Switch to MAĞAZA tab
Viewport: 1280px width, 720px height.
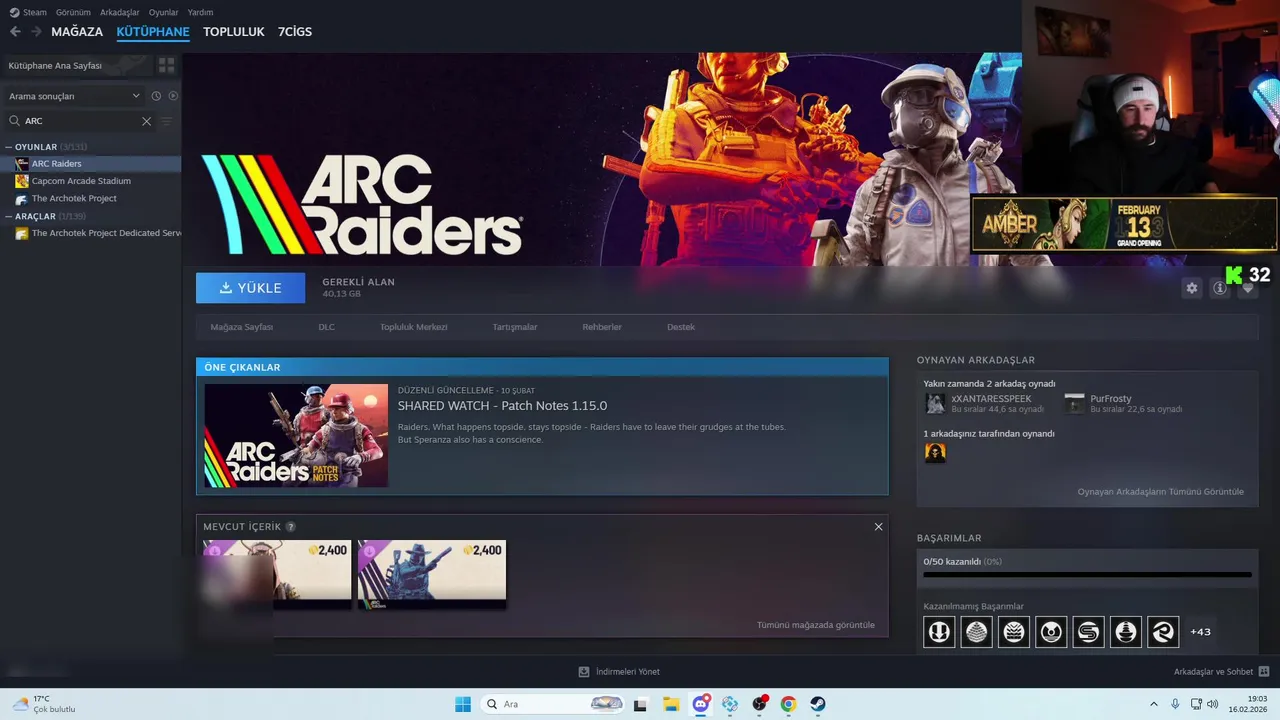77,32
